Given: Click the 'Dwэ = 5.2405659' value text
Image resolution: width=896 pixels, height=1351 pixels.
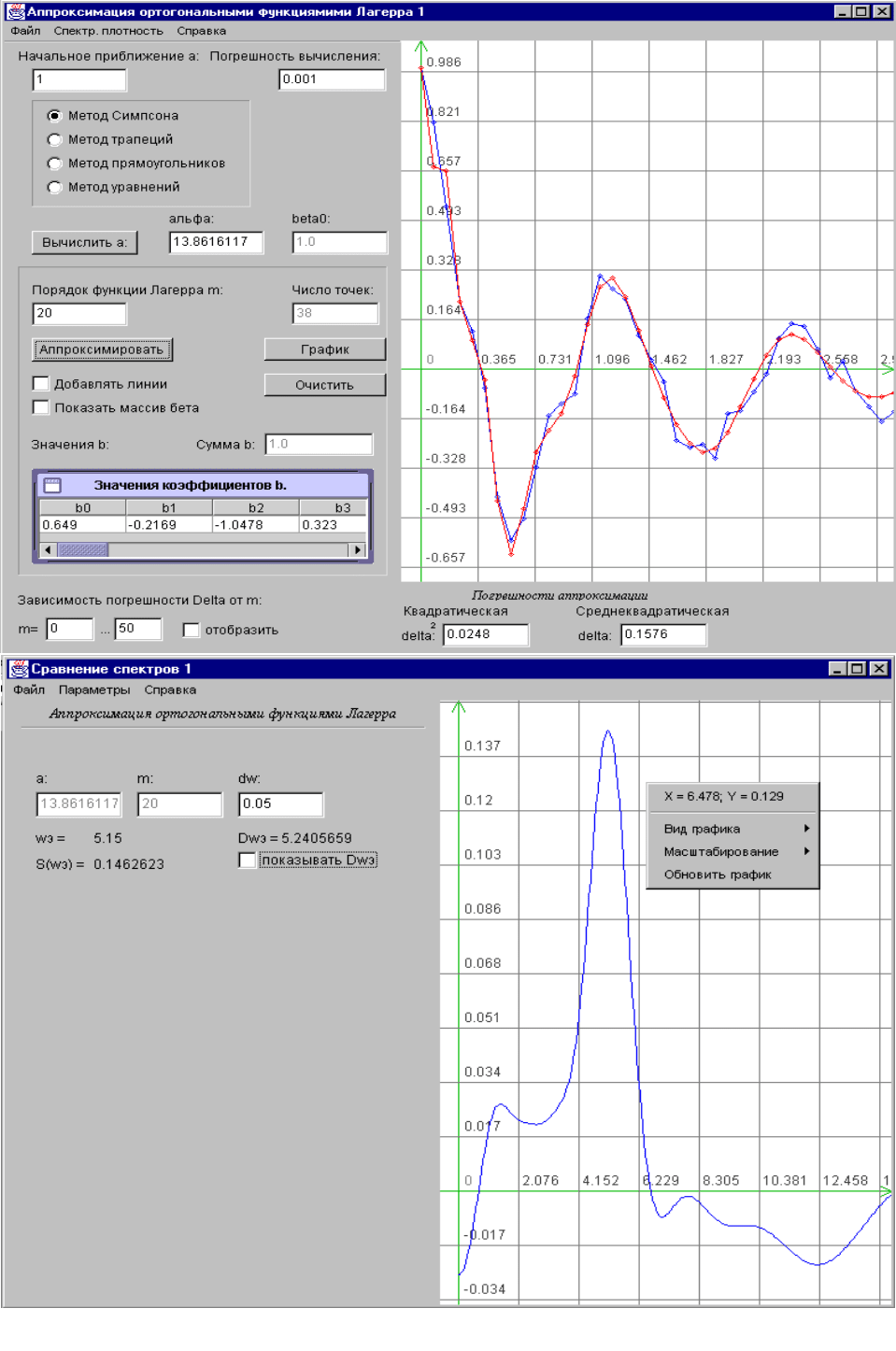Looking at the screenshot, I should (x=295, y=838).
